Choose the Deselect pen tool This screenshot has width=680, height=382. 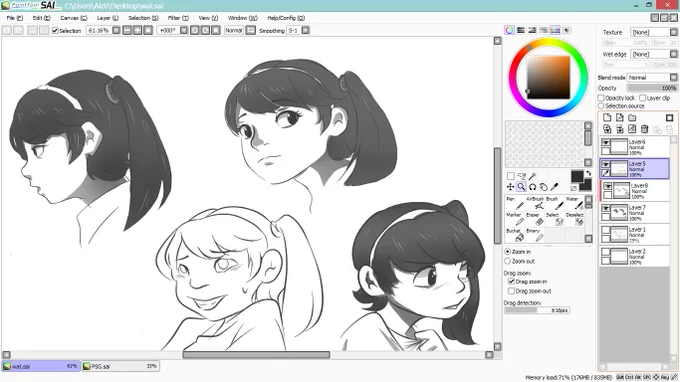click(x=574, y=219)
